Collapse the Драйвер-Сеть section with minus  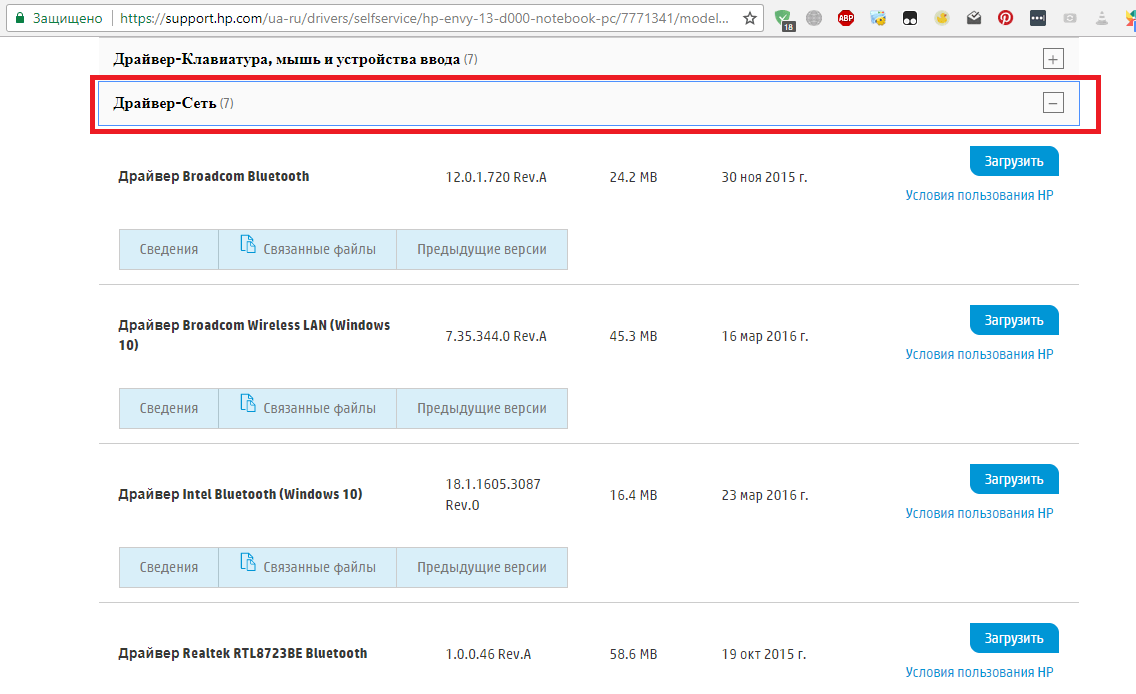point(1053,102)
